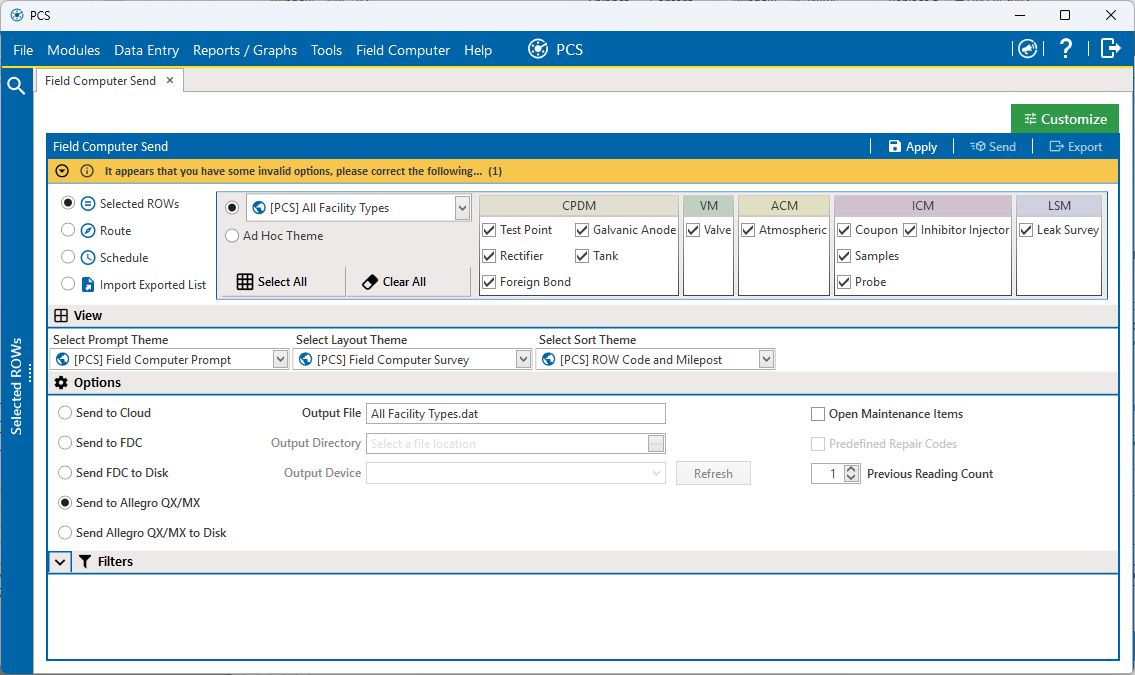Click the Import Exported List file icon
This screenshot has height=675, width=1135.
click(88, 284)
